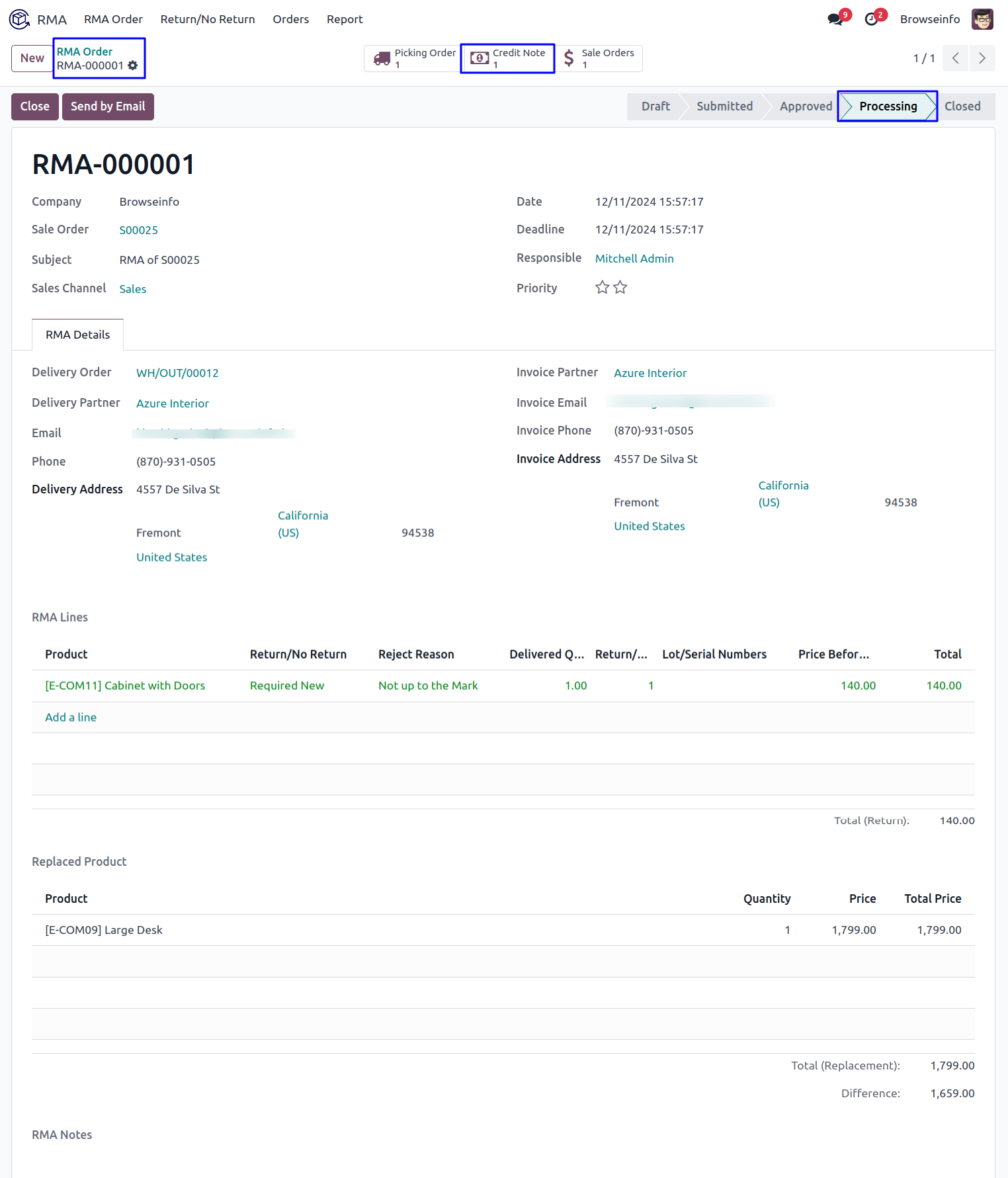Open Sale Orders via dollar icon
This screenshot has height=1178, width=1008.
569,59
